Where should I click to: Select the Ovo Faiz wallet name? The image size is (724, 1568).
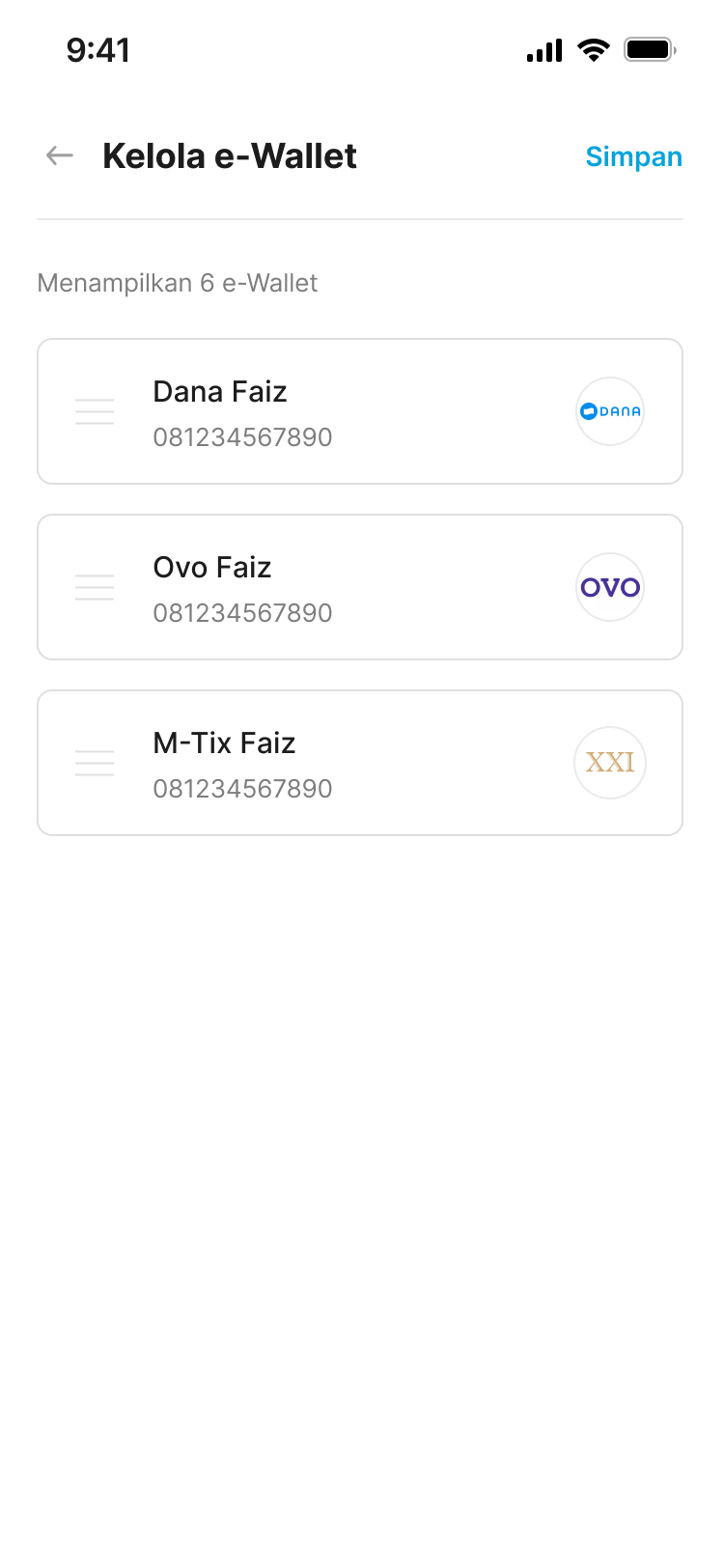[212, 568]
